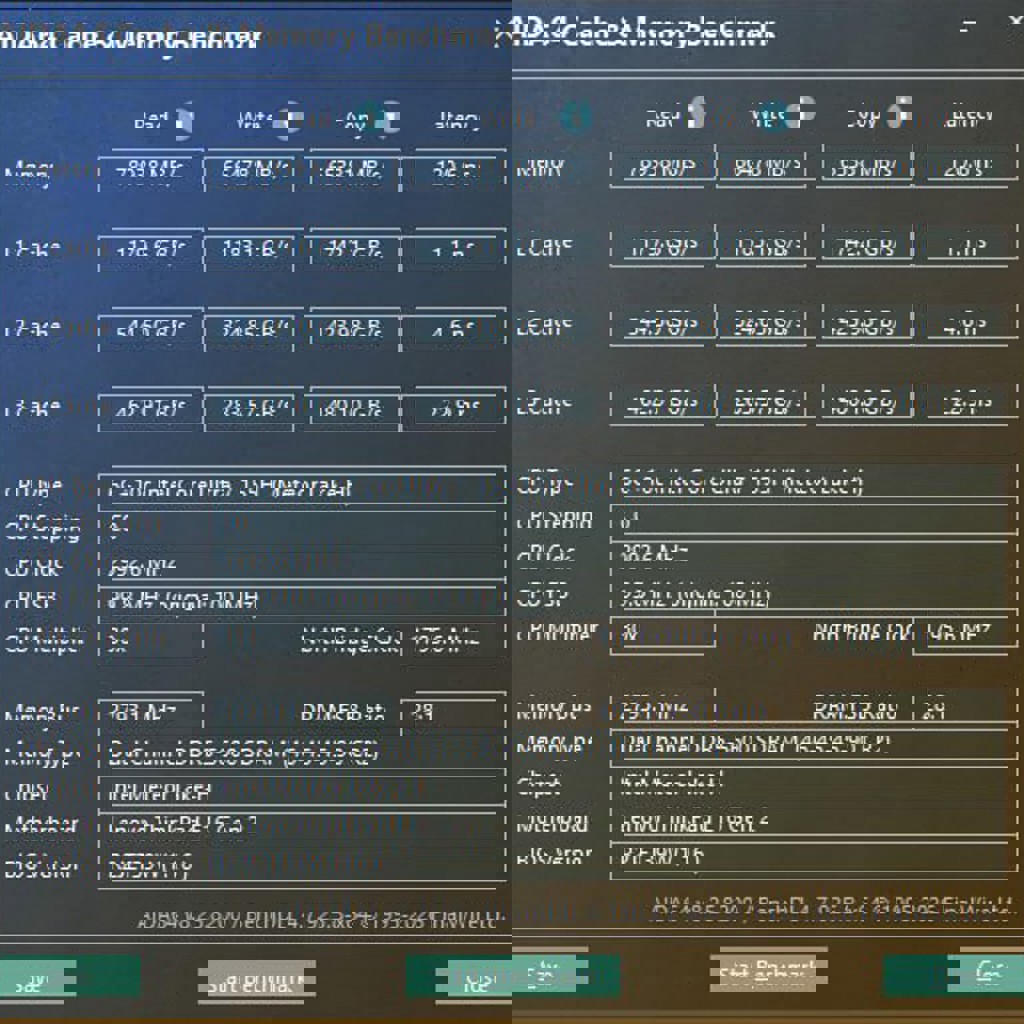The width and height of the screenshot is (1024, 1024).
Task: Click the CPU Type field in left window
Action: [301, 488]
